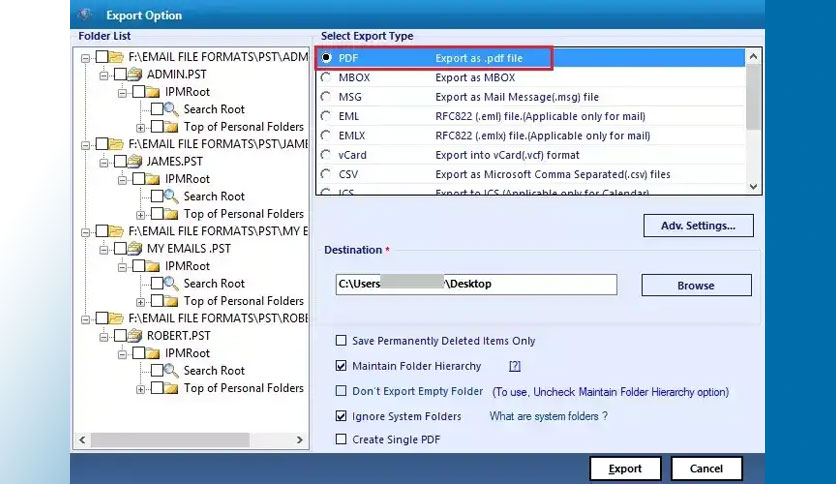This screenshot has width=836, height=484.
Task: Click the MY EMAILS .PST file icon
Action: (135, 248)
